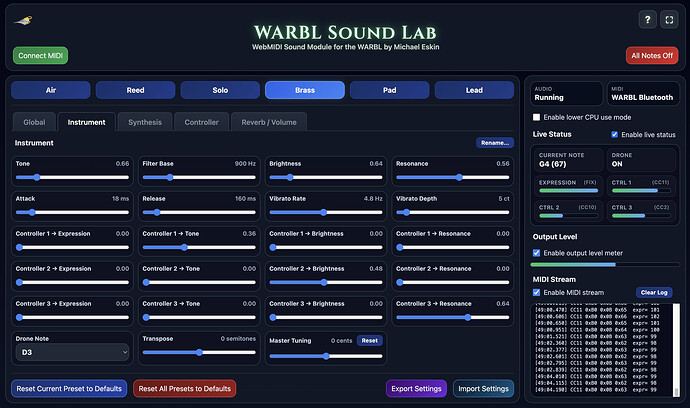This screenshot has height=408, width=690.
Task: Click the Export Settings button
Action: [416, 389]
